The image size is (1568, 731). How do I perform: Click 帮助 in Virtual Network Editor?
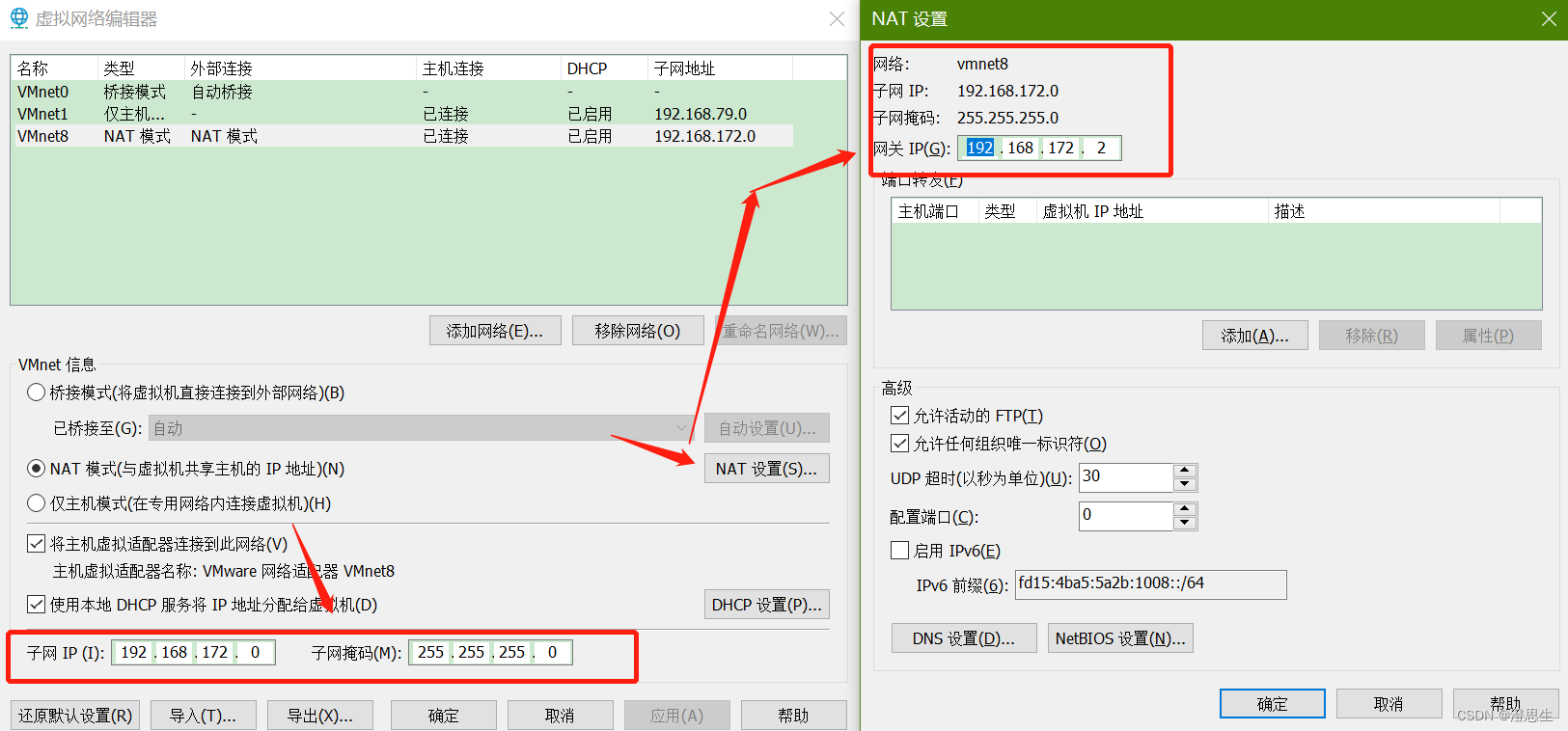click(x=794, y=716)
